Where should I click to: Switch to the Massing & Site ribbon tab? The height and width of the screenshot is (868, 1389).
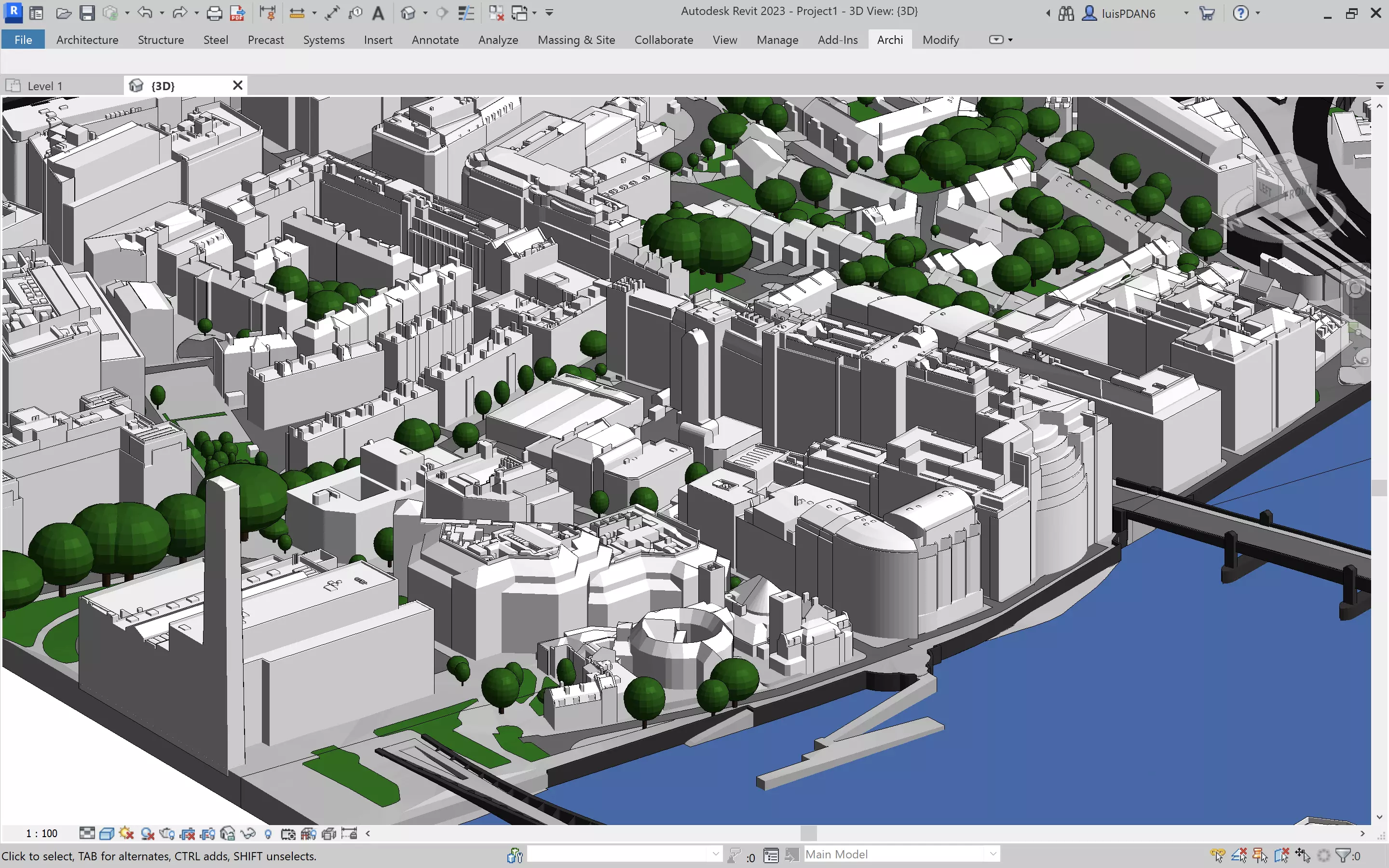pyautogui.click(x=576, y=40)
